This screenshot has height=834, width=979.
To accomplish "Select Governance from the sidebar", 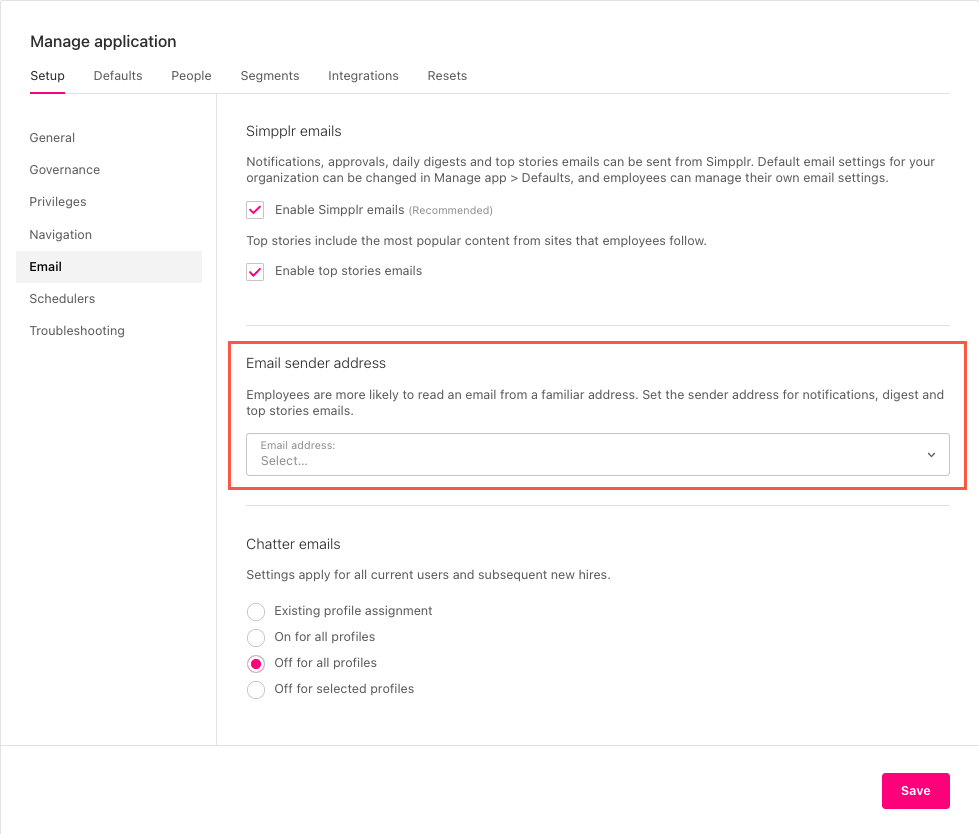I will coord(64,169).
